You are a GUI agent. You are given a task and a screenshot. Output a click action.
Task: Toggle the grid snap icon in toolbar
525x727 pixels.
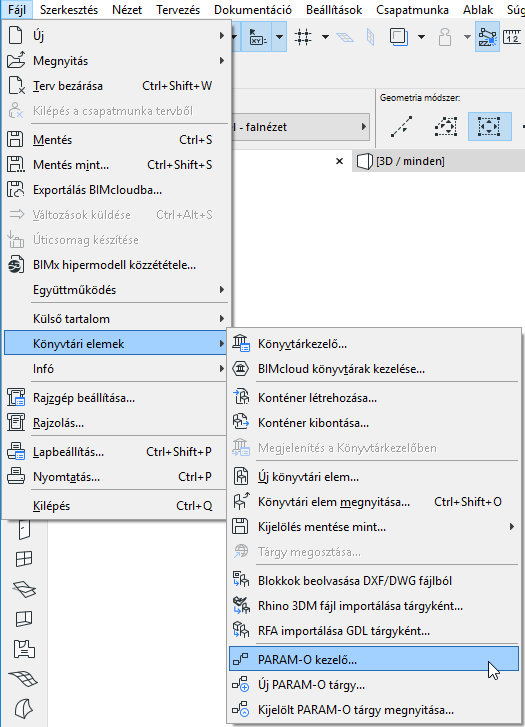[303, 37]
